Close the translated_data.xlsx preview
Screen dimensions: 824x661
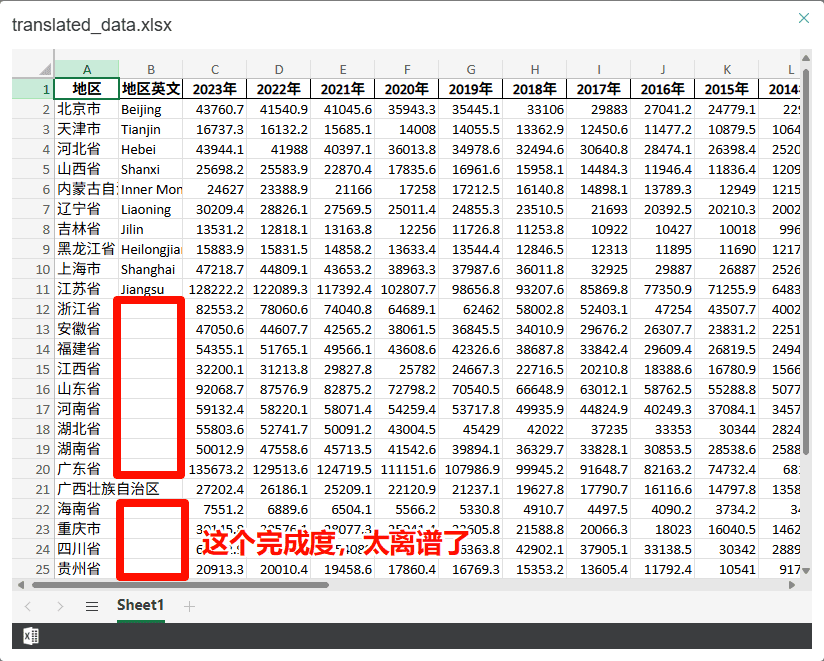[804, 18]
